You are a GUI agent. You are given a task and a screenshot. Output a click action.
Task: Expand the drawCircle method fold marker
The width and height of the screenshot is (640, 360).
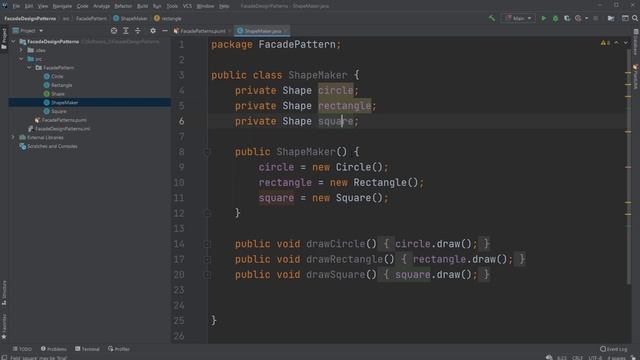pyautogui.click(x=207, y=244)
